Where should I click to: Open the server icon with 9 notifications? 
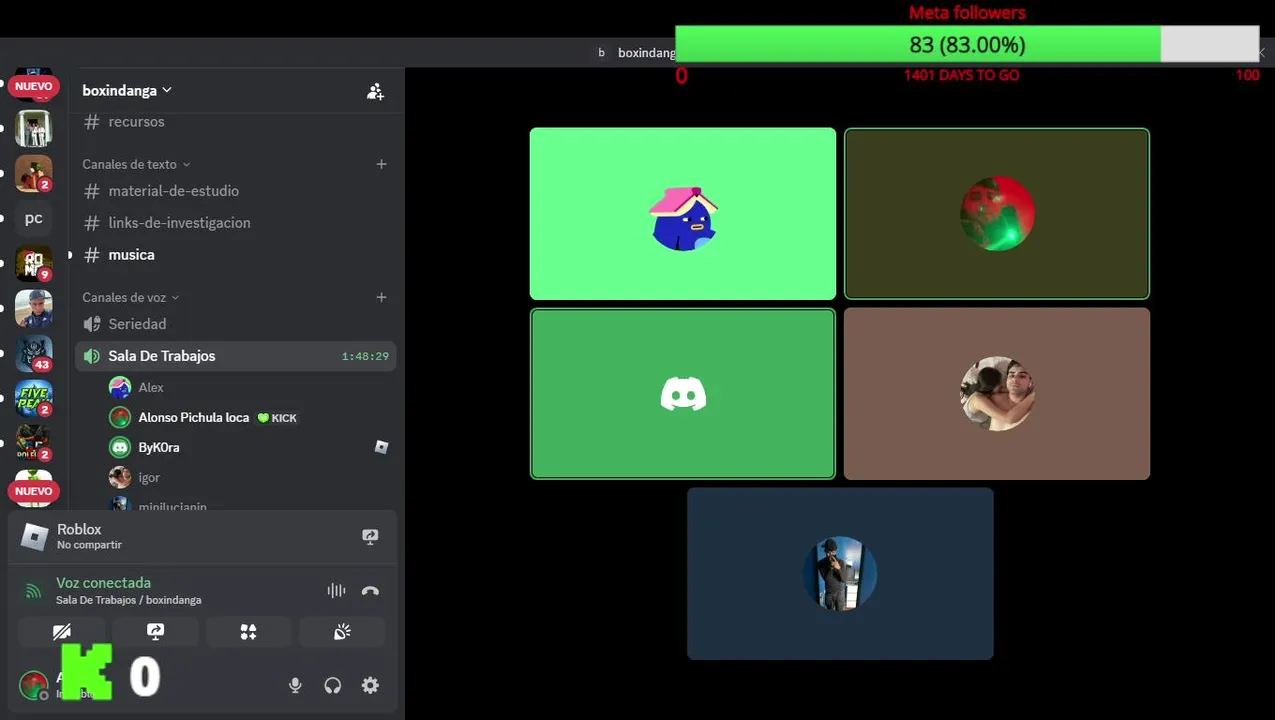pyautogui.click(x=34, y=263)
